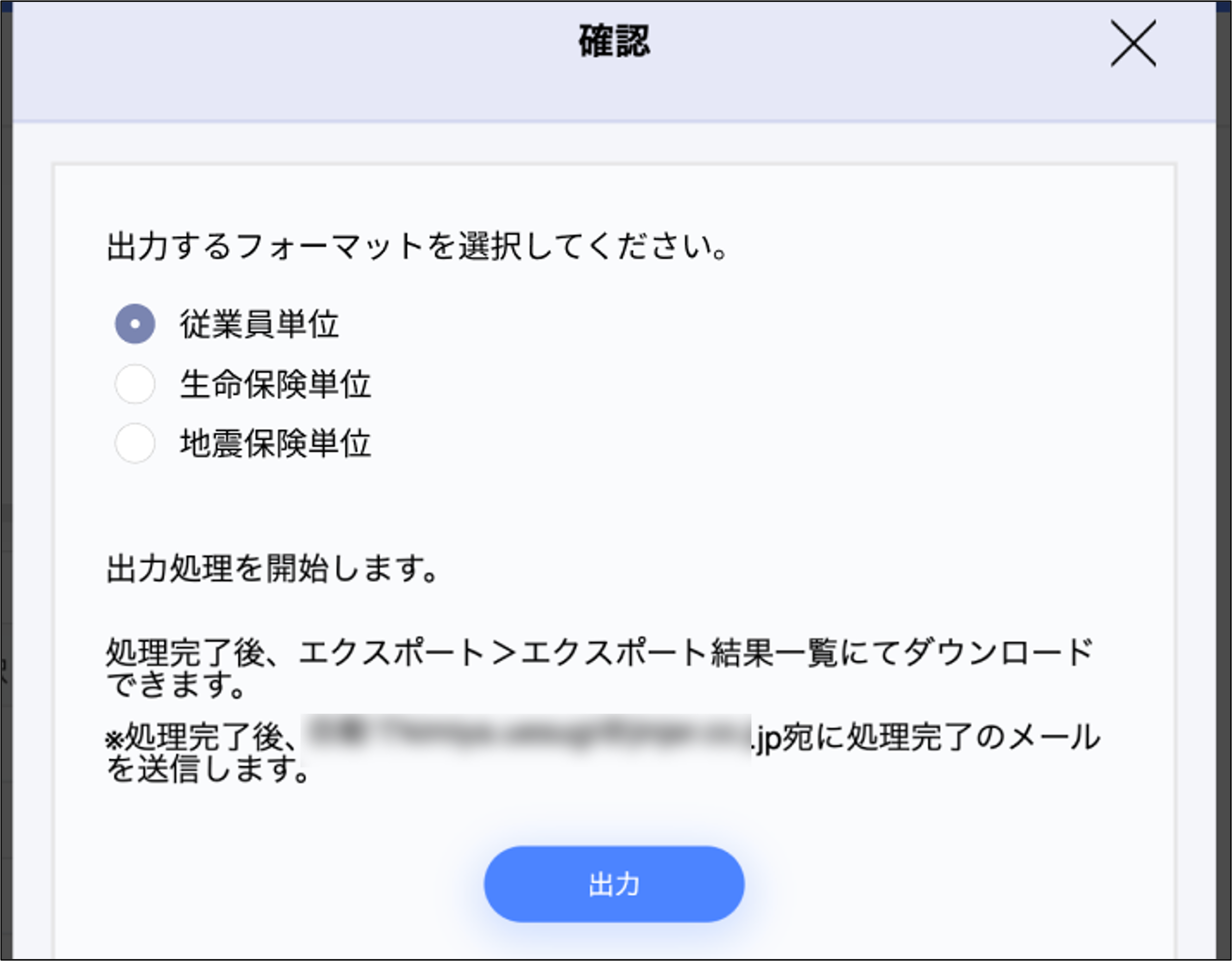Click the できます text line
Image resolution: width=1232 pixels, height=961 pixels.
pos(176,685)
